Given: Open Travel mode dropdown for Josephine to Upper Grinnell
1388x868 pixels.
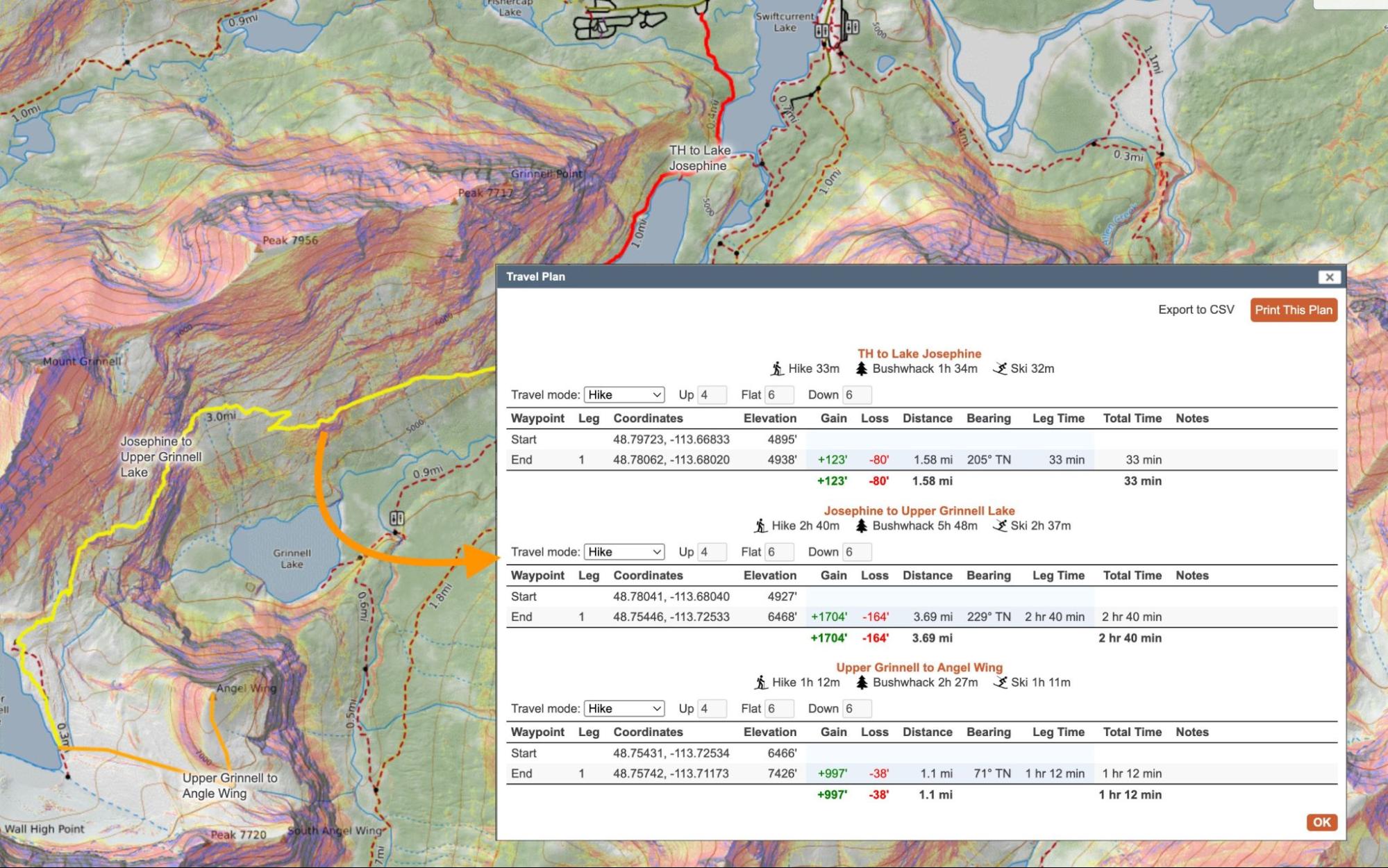Looking at the screenshot, I should [x=624, y=552].
